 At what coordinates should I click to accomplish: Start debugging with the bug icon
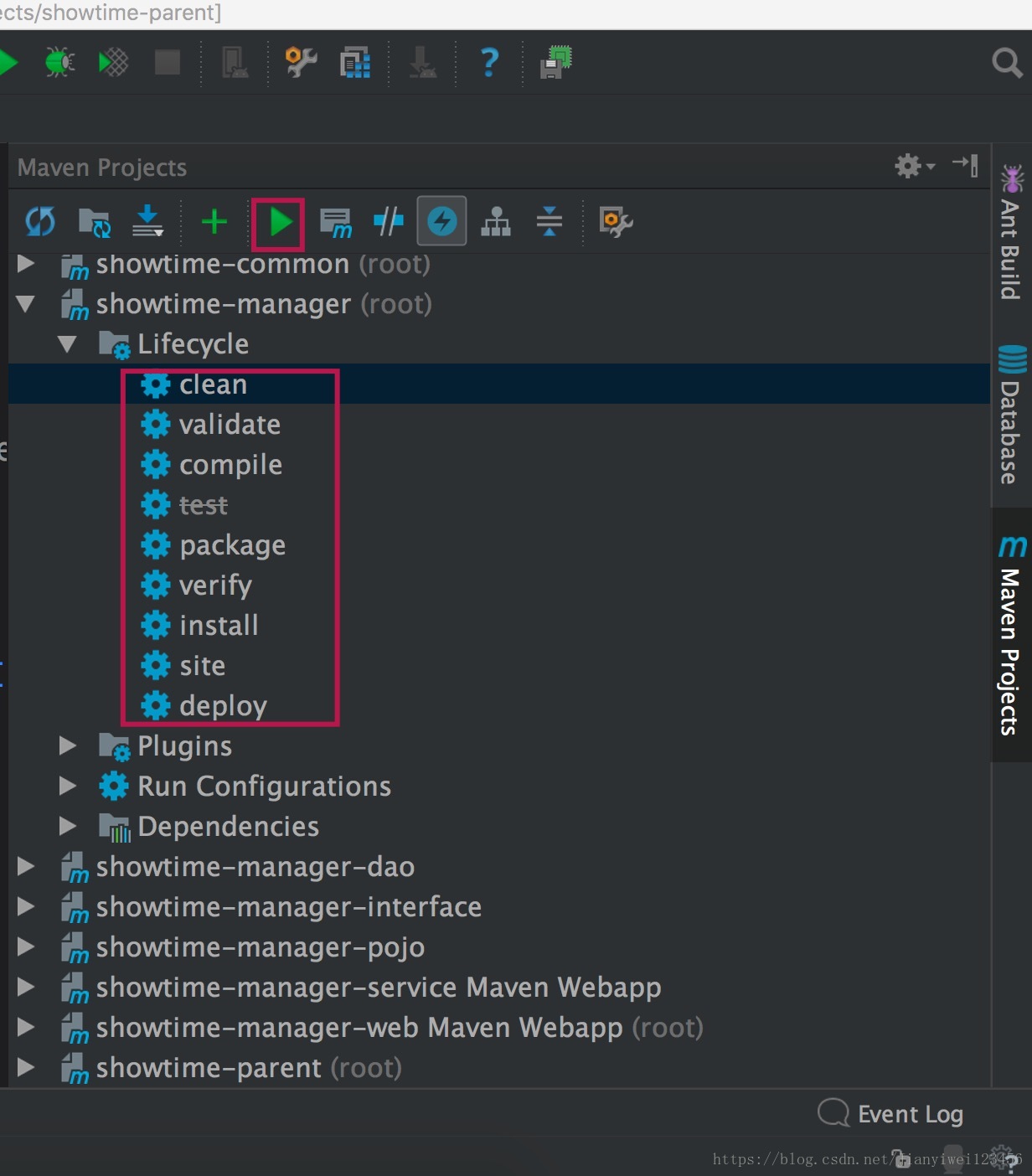(59, 62)
